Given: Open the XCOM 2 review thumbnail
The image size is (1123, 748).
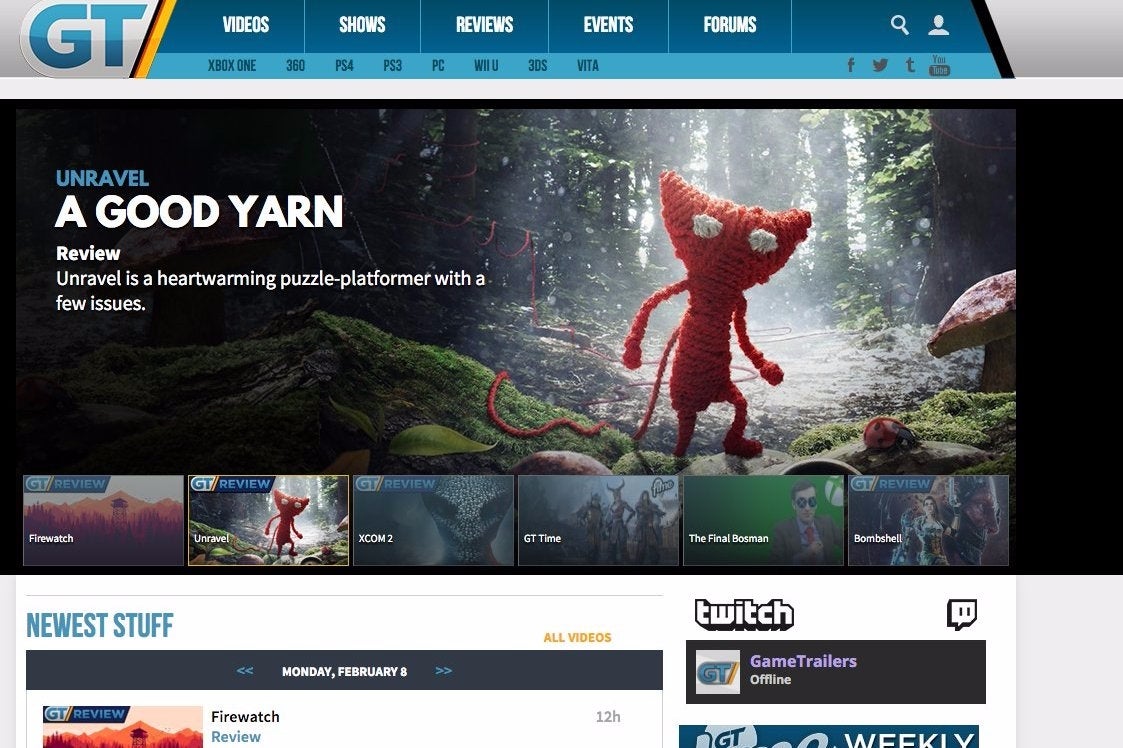Looking at the screenshot, I should click(433, 520).
